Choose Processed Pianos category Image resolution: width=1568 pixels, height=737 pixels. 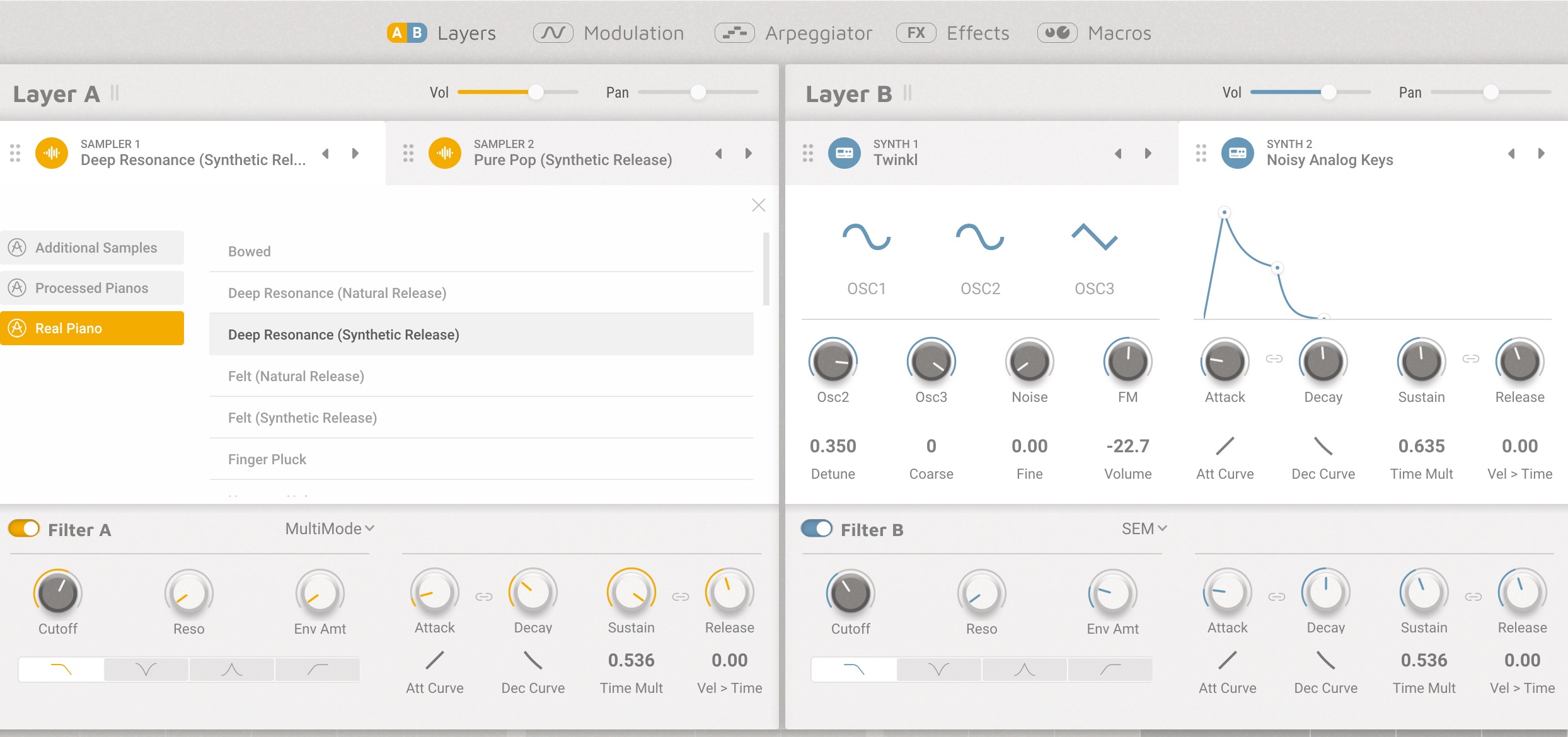point(92,288)
